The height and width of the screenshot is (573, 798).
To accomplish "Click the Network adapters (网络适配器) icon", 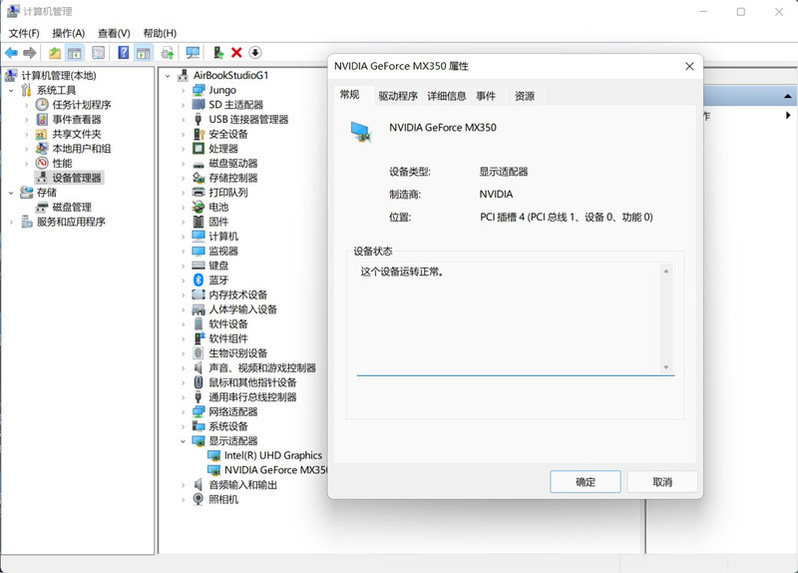I will pos(198,411).
